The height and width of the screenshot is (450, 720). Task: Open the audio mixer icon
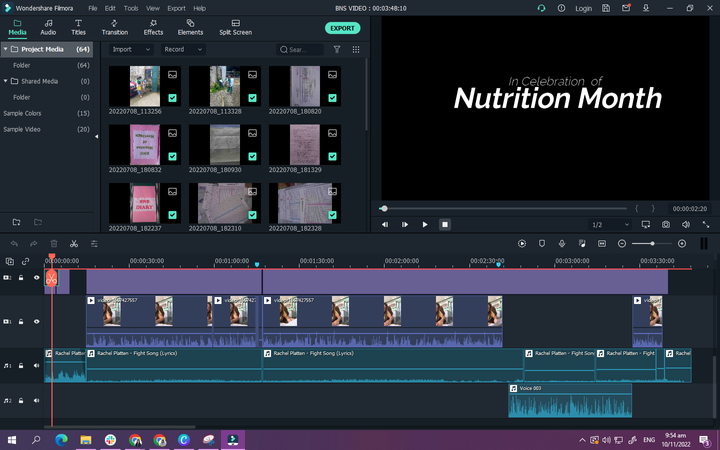(582, 243)
